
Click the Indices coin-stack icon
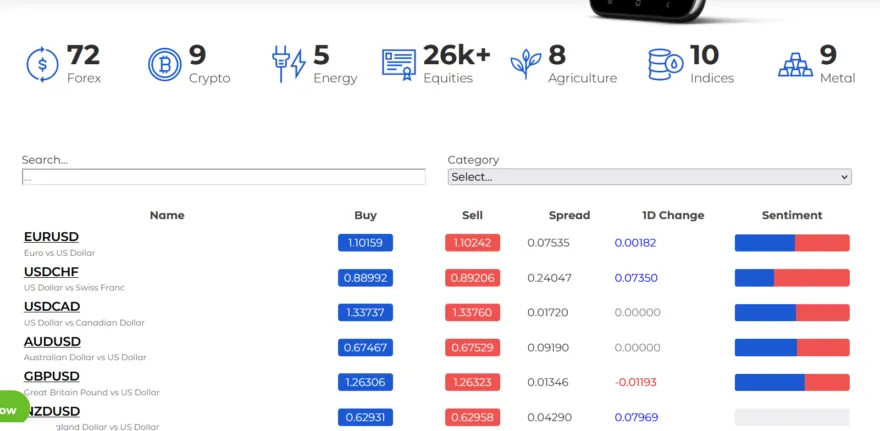[665, 64]
